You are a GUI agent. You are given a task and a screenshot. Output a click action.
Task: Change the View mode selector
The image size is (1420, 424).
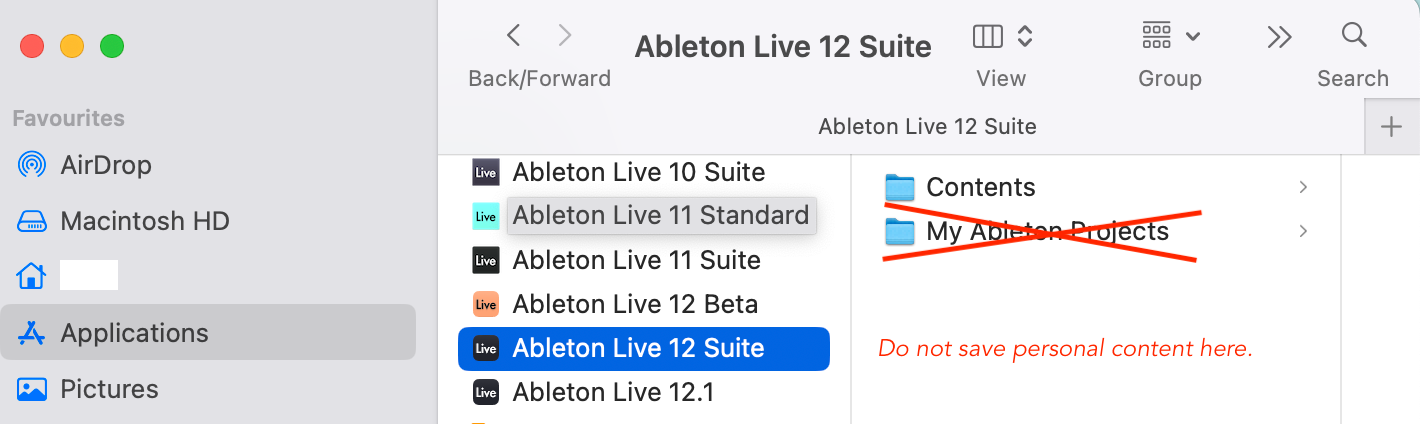point(1001,37)
